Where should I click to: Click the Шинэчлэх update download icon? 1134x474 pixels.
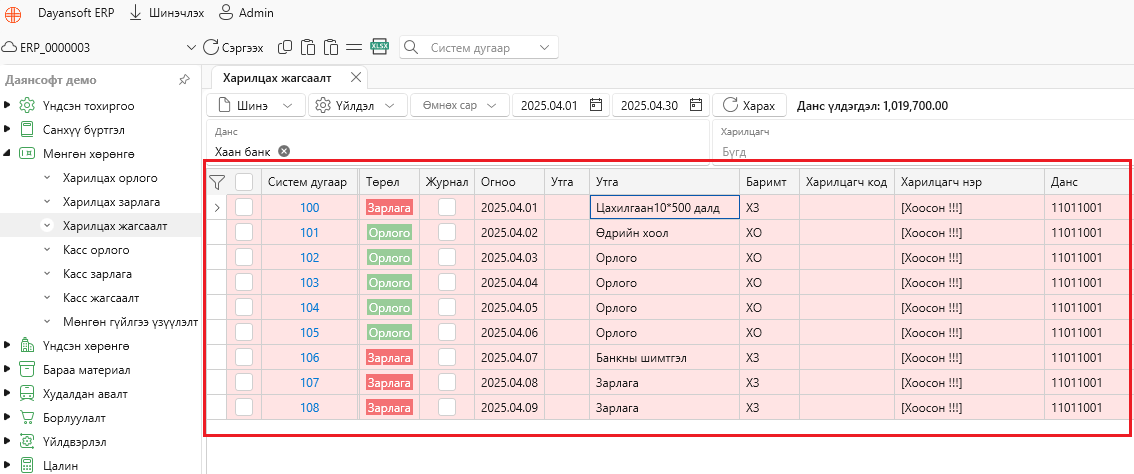tap(135, 12)
